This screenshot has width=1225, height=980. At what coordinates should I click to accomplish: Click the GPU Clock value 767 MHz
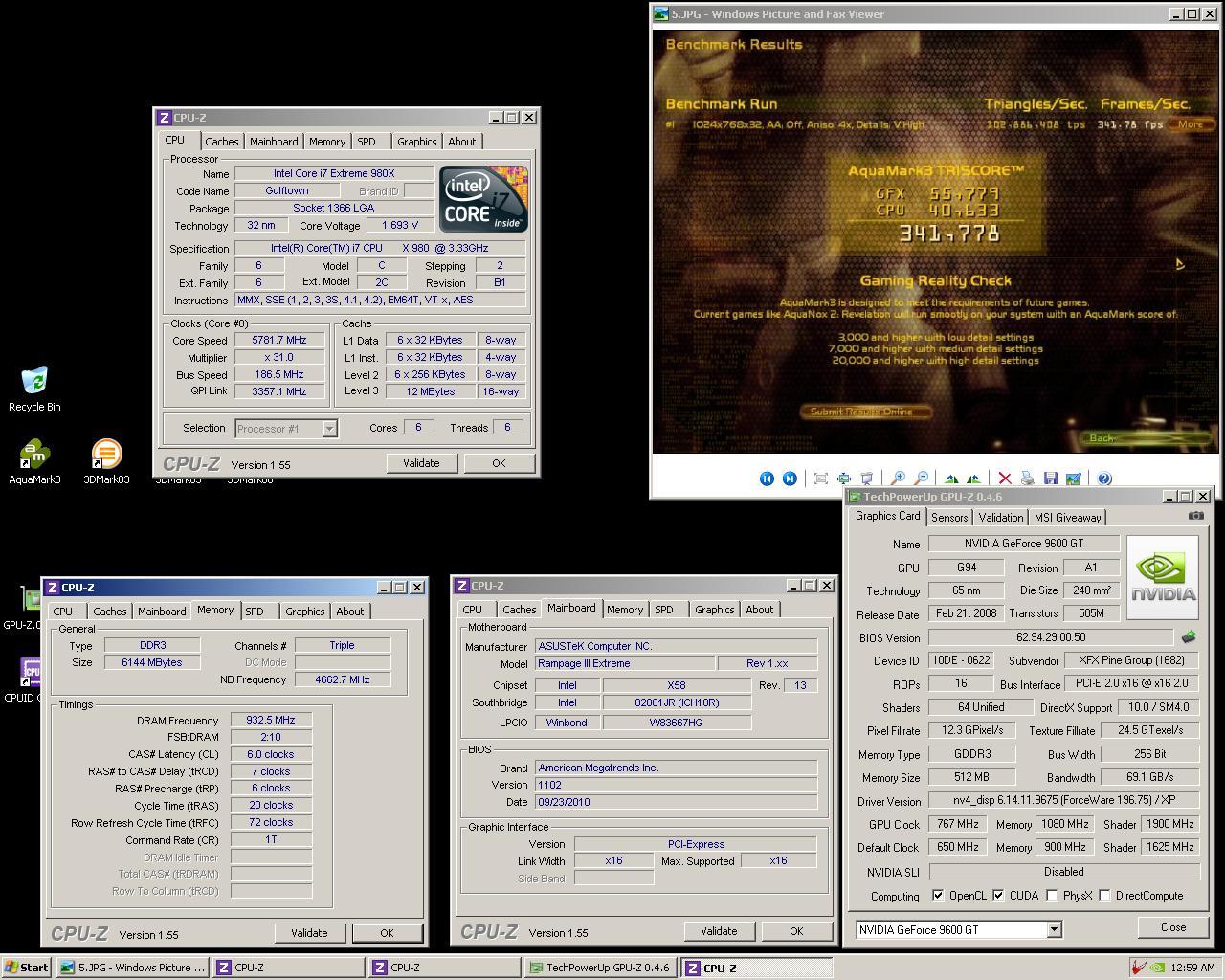(x=957, y=824)
